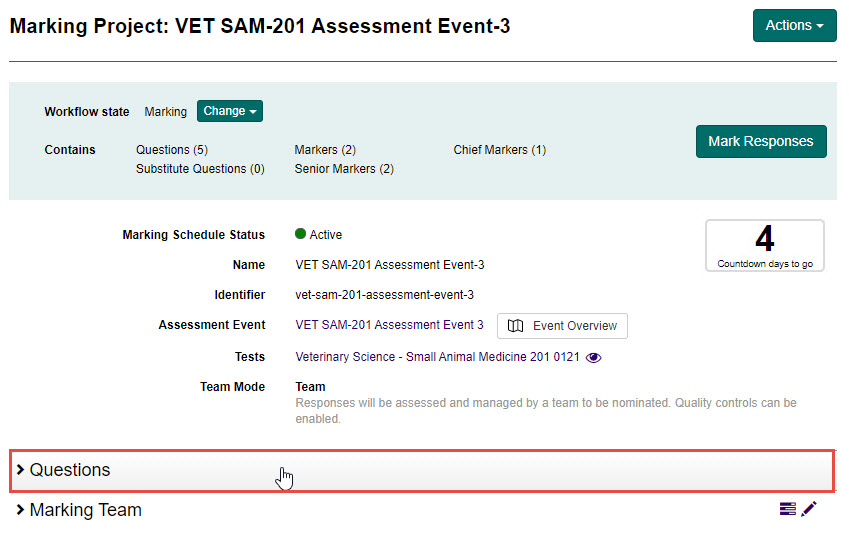Click the book icon in Event Overview
The image size is (849, 550).
pyautogui.click(x=516, y=326)
